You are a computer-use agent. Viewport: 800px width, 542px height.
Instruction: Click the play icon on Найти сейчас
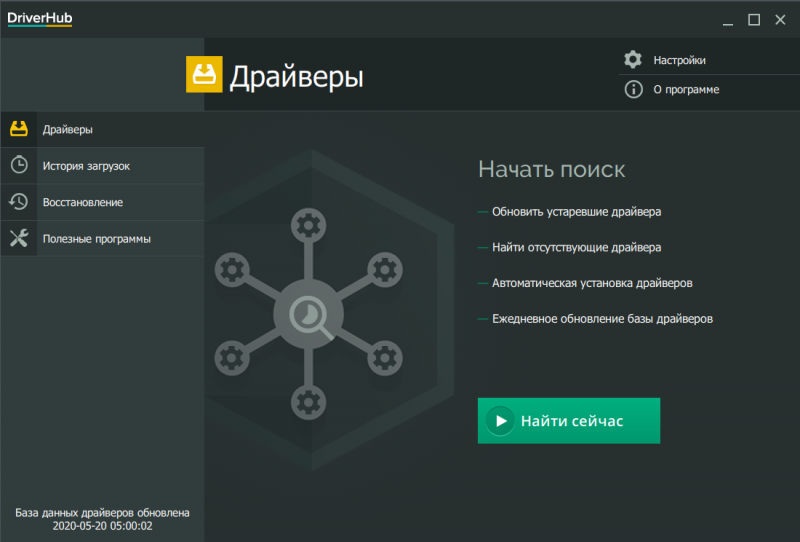pyautogui.click(x=501, y=421)
